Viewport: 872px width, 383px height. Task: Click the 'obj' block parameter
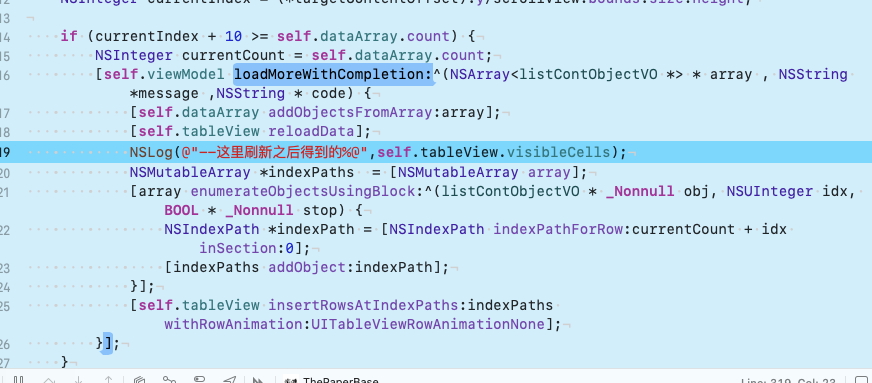(696, 192)
